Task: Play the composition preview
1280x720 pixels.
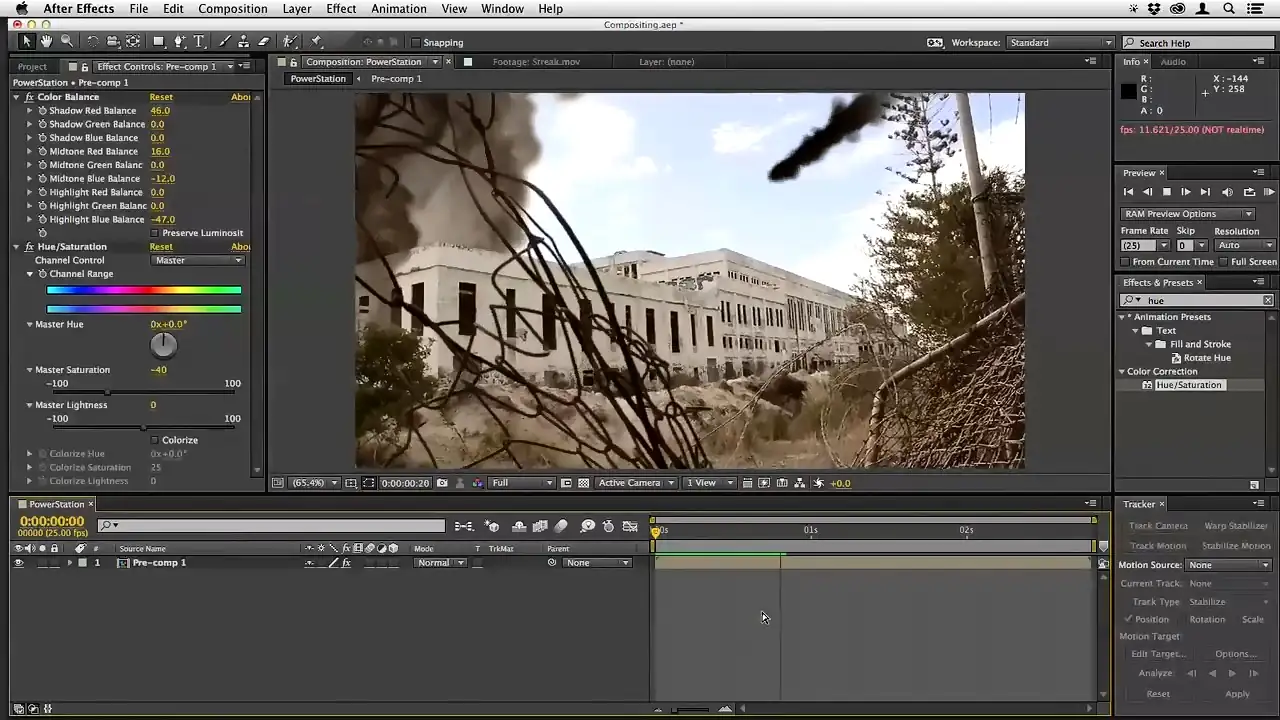Action: pos(1185,192)
